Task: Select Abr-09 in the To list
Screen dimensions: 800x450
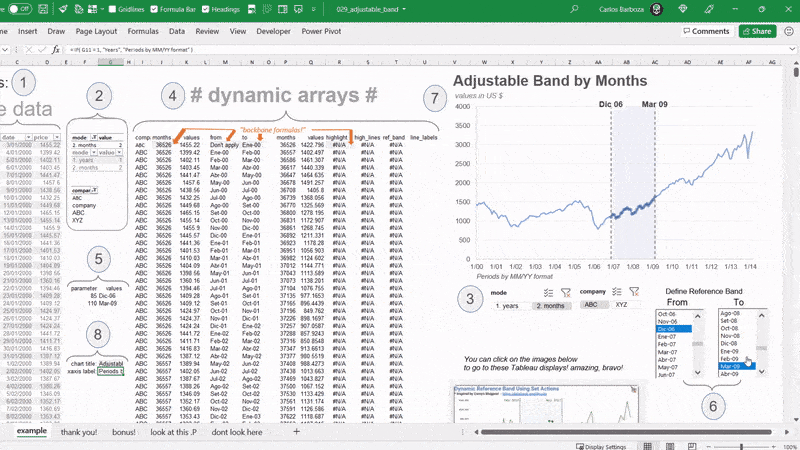Action: [736, 374]
